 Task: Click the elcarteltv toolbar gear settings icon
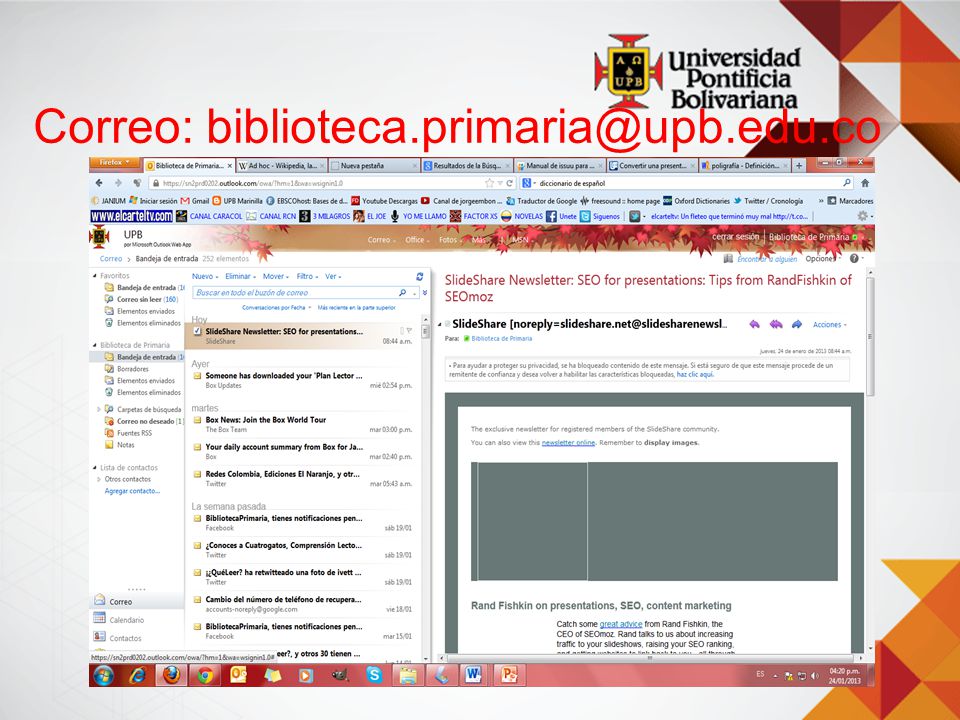[863, 216]
